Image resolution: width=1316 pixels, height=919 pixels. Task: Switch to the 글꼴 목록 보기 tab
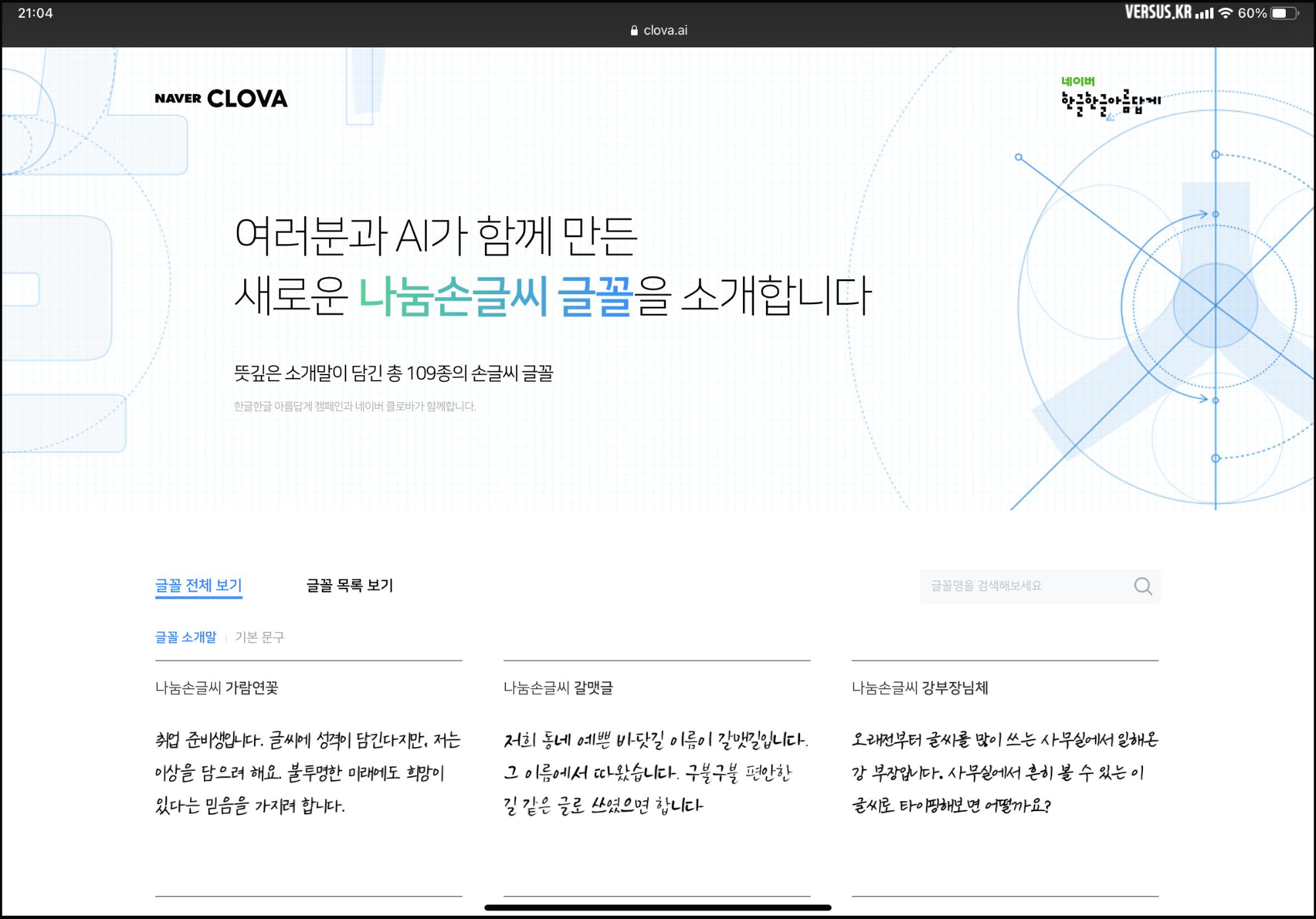click(349, 585)
